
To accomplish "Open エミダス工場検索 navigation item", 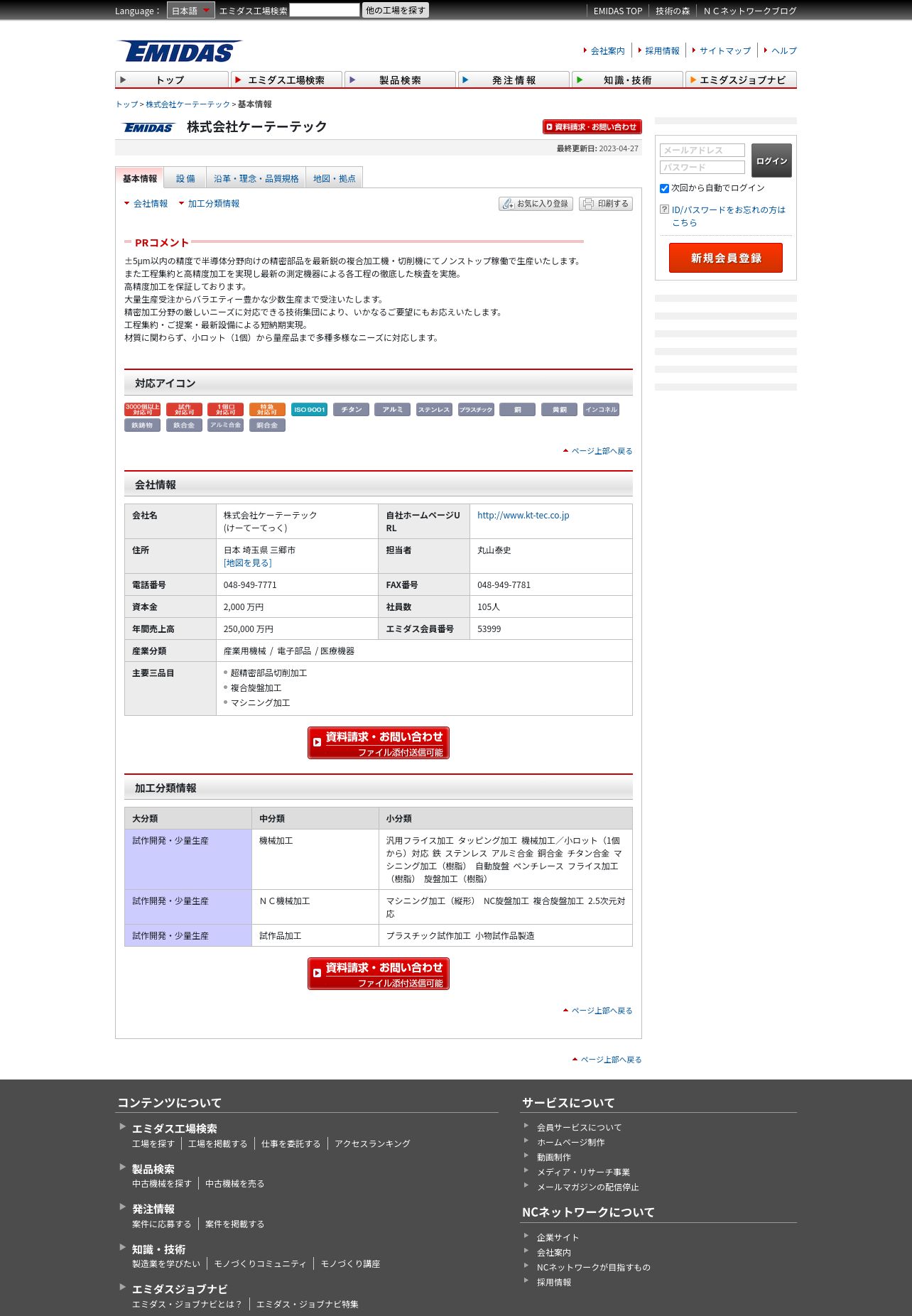I will [x=286, y=80].
